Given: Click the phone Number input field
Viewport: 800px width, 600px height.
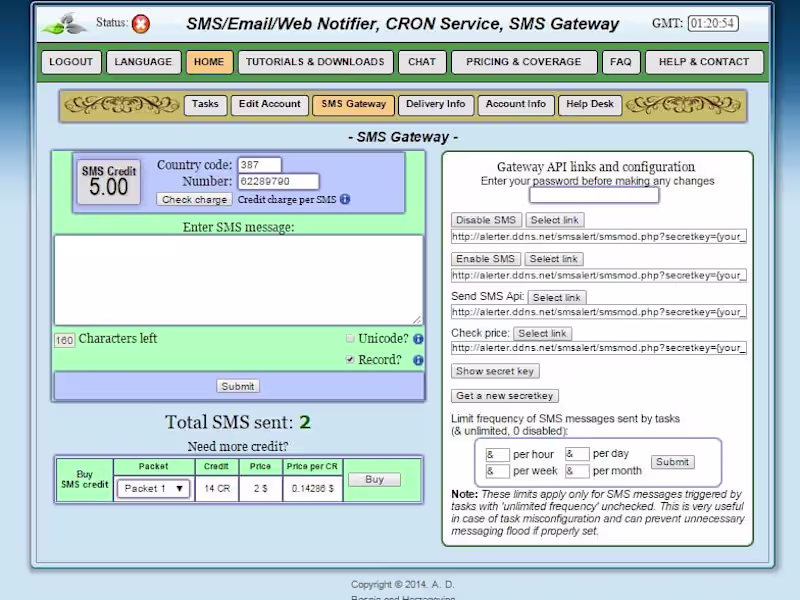Looking at the screenshot, I should click(x=279, y=181).
